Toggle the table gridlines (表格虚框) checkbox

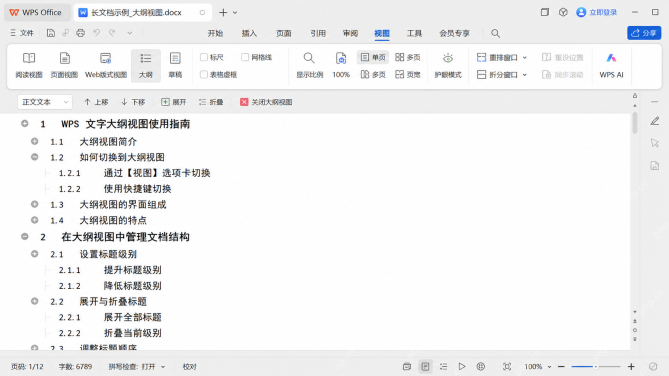[204, 75]
